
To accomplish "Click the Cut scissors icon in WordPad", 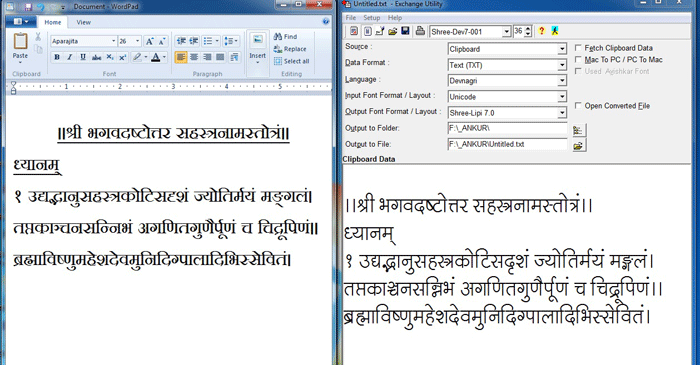I will [38, 37].
